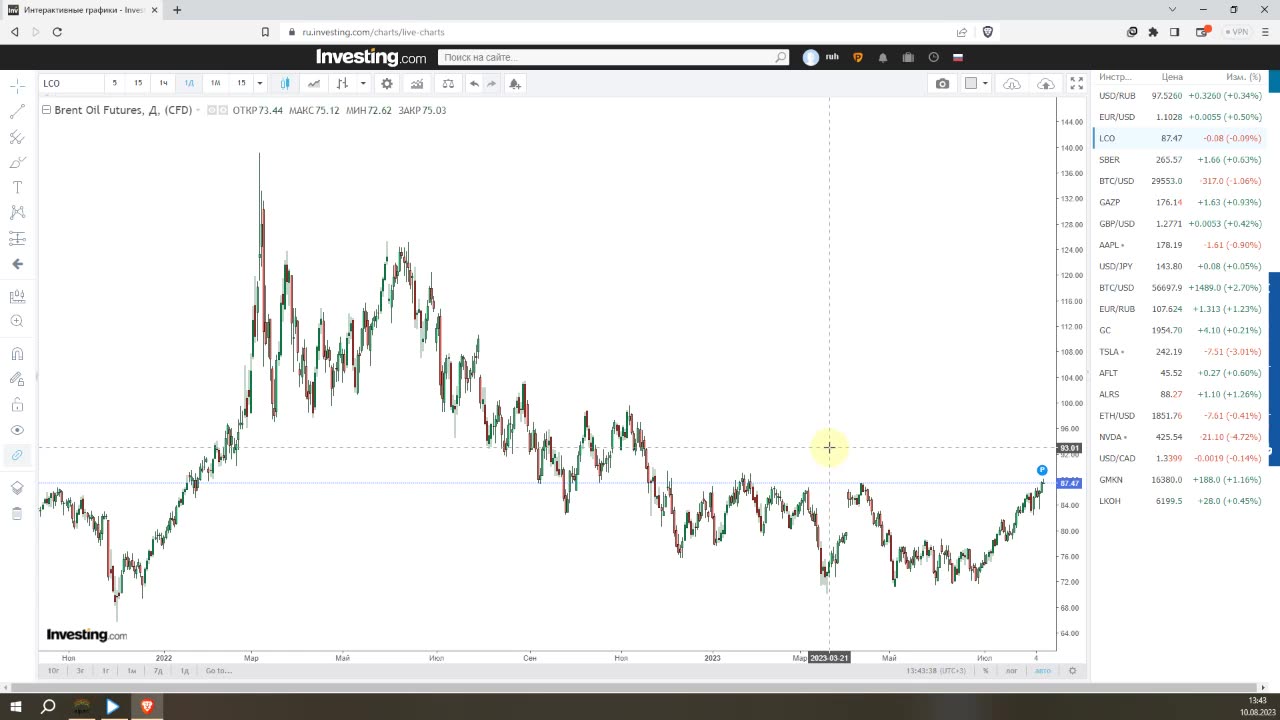Click the left arrow in the left toolbar
The image size is (1280, 720).
[x=17, y=264]
